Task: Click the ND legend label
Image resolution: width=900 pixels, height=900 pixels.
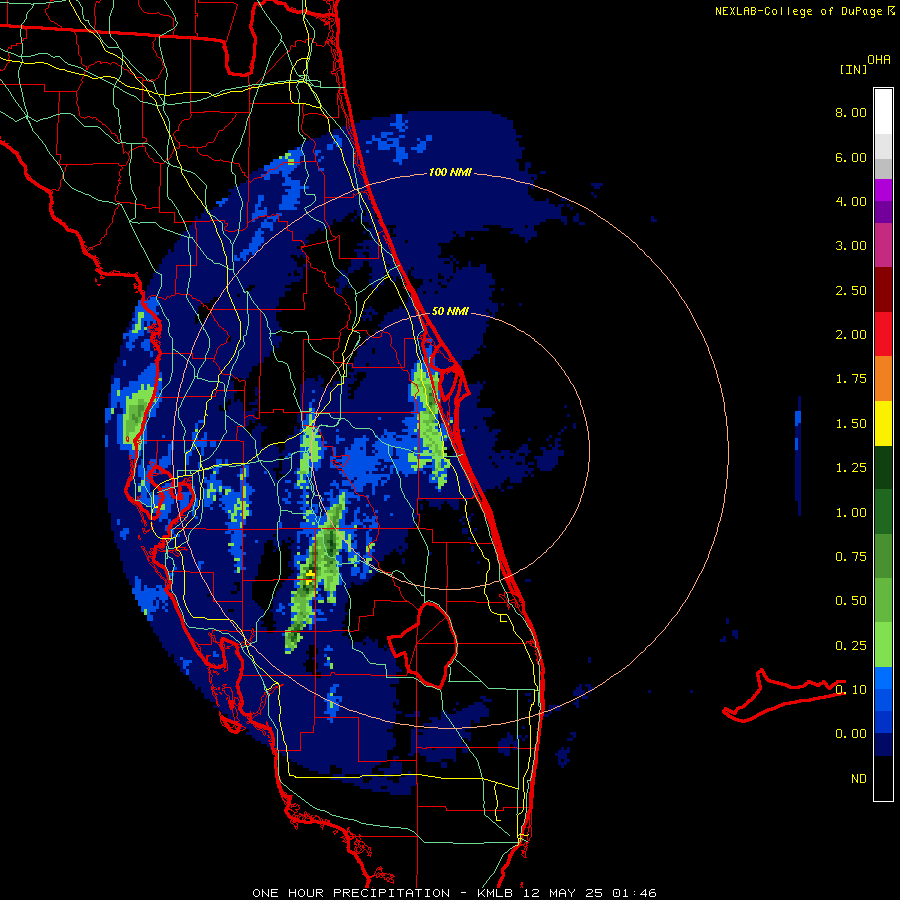Action: click(x=859, y=779)
